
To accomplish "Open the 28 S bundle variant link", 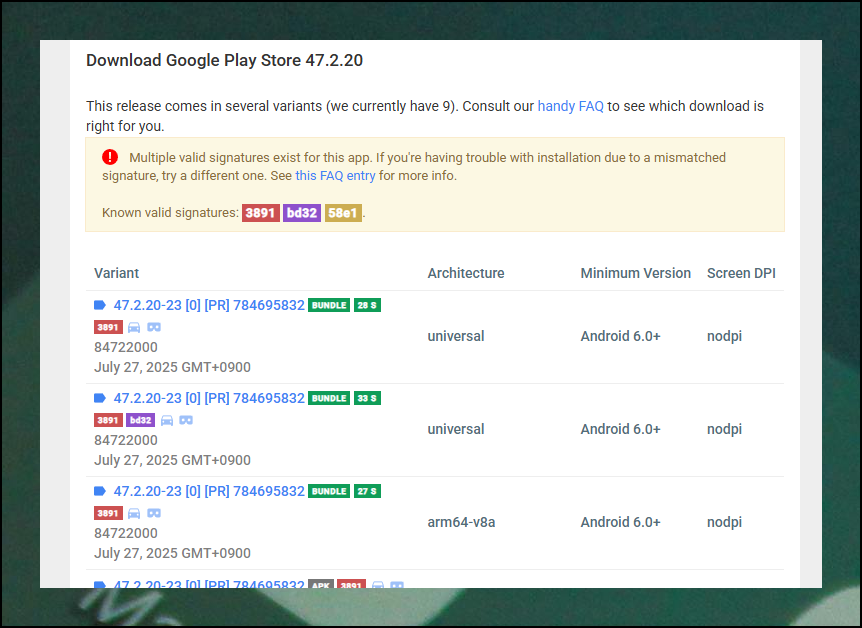I will coord(209,305).
